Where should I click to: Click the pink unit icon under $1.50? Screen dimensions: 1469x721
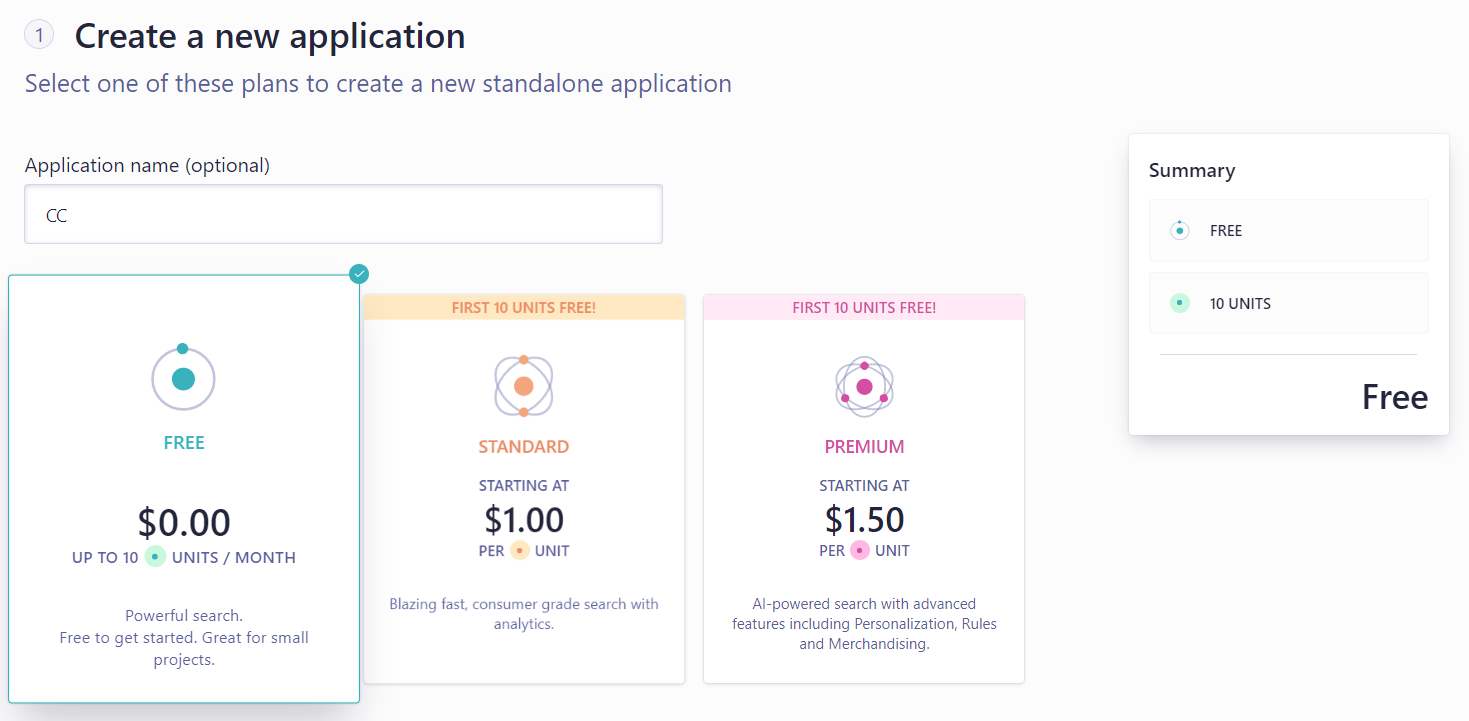tap(860, 550)
